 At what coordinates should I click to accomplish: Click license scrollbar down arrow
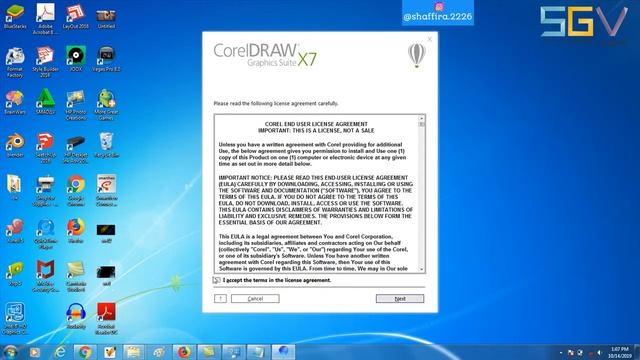pyautogui.click(x=422, y=269)
